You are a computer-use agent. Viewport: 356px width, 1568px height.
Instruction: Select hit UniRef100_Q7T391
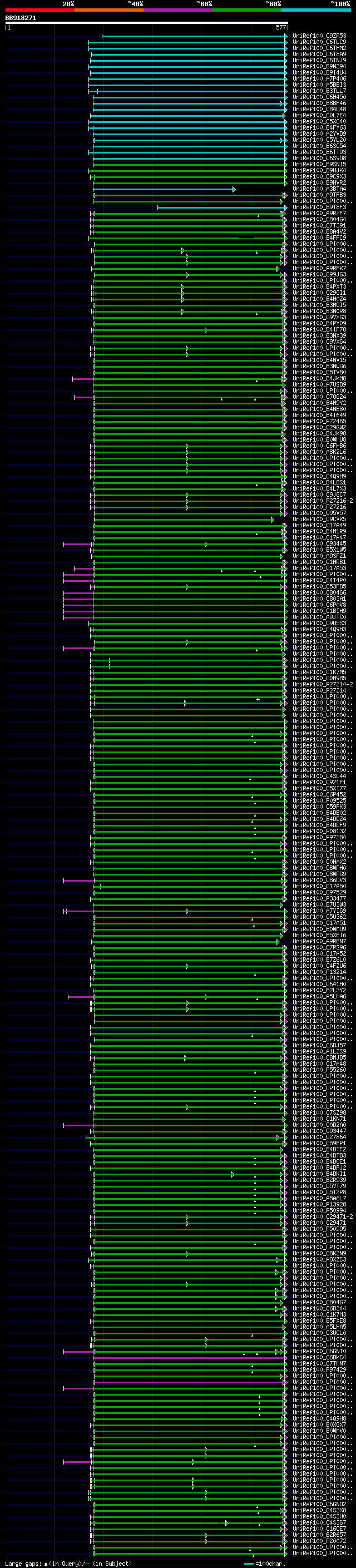point(319,225)
